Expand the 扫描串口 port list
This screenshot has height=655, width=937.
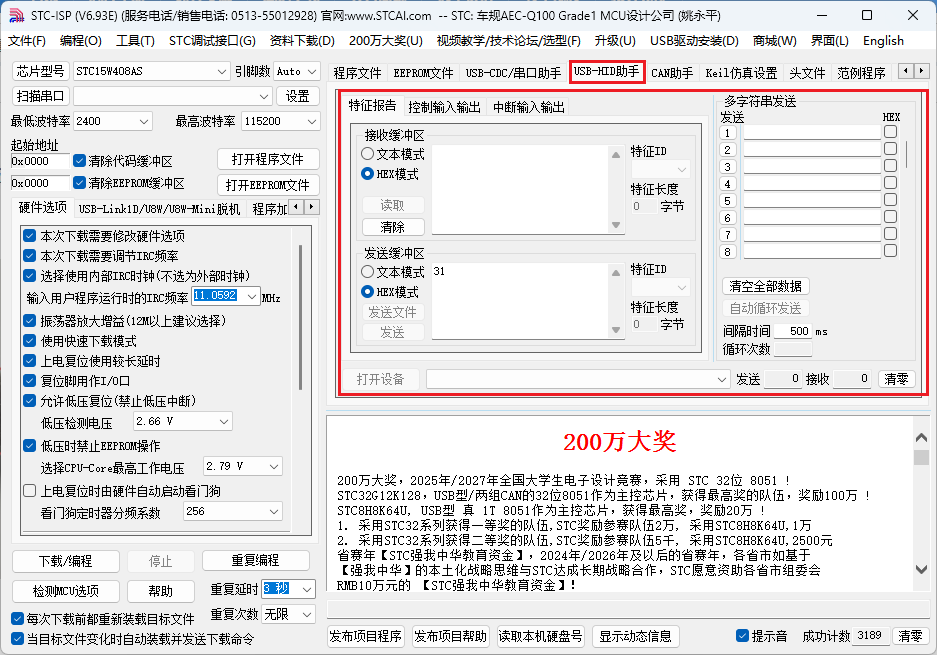173,96
